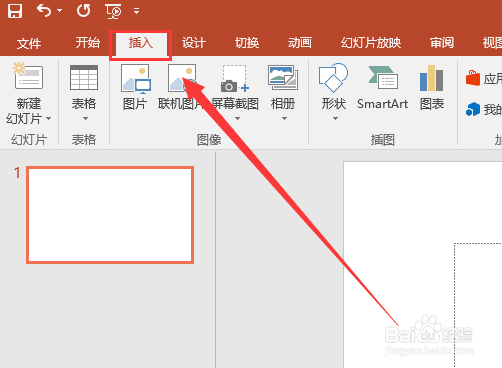The width and height of the screenshot is (502, 368).
Task: Click the 表格 grid icon
Action: point(84,77)
